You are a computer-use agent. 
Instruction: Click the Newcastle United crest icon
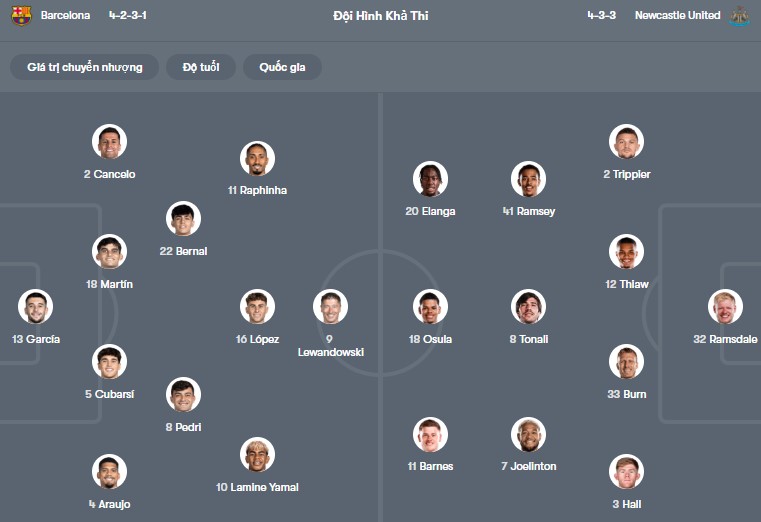pyautogui.click(x=739, y=16)
